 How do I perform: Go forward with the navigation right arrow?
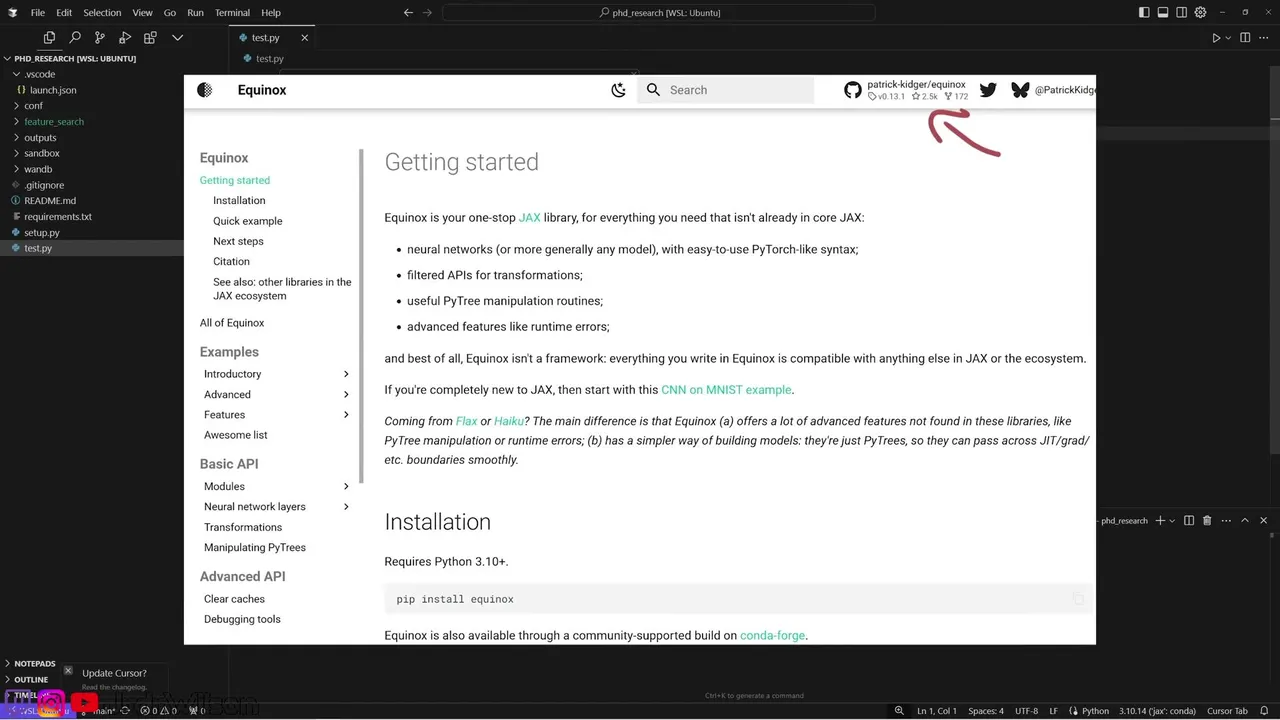[x=428, y=13]
